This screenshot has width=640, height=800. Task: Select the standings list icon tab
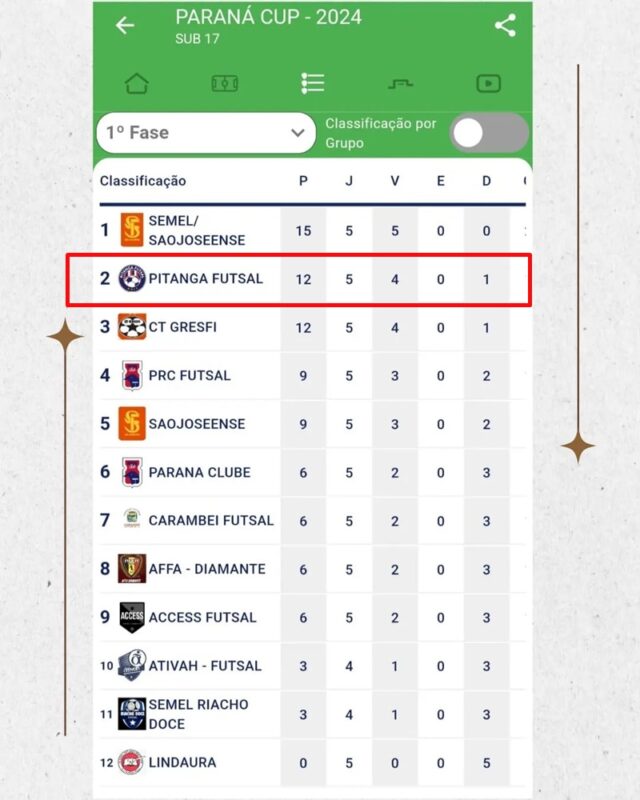pos(312,84)
